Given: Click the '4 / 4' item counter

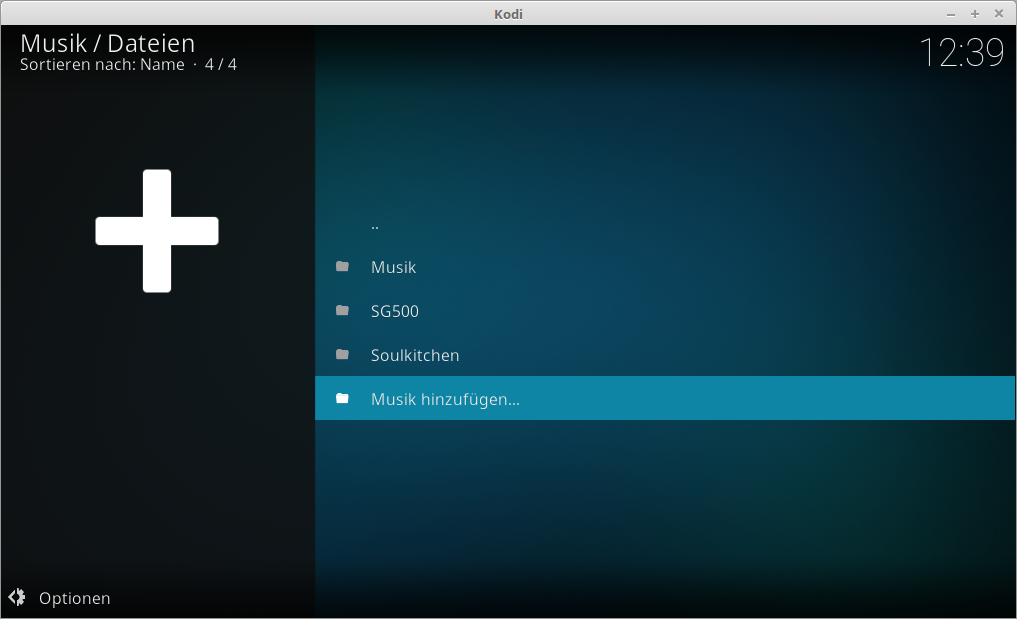Looking at the screenshot, I should (220, 65).
